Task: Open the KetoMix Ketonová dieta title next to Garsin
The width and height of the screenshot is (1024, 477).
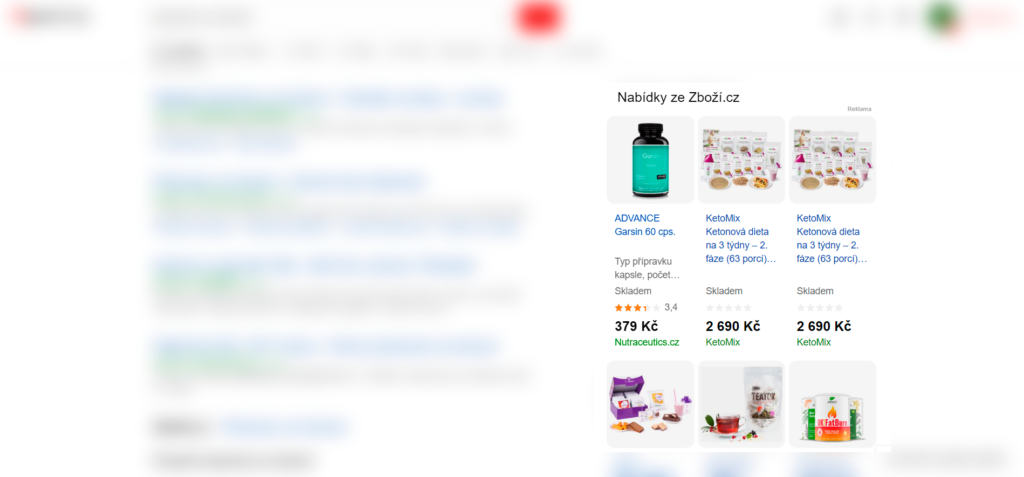Action: tap(741, 238)
